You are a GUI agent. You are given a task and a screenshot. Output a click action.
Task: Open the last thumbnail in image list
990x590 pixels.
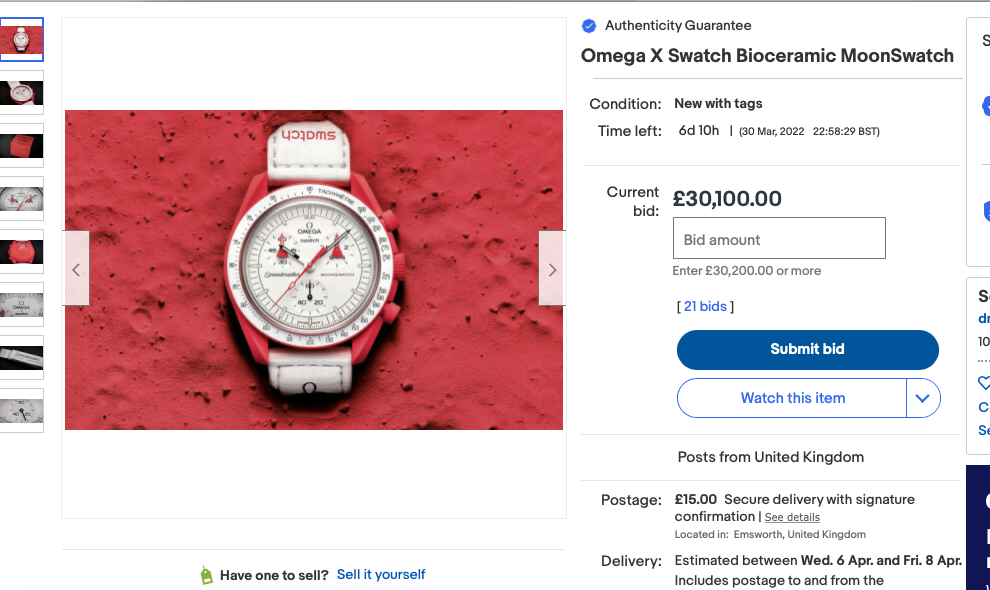click(21, 411)
